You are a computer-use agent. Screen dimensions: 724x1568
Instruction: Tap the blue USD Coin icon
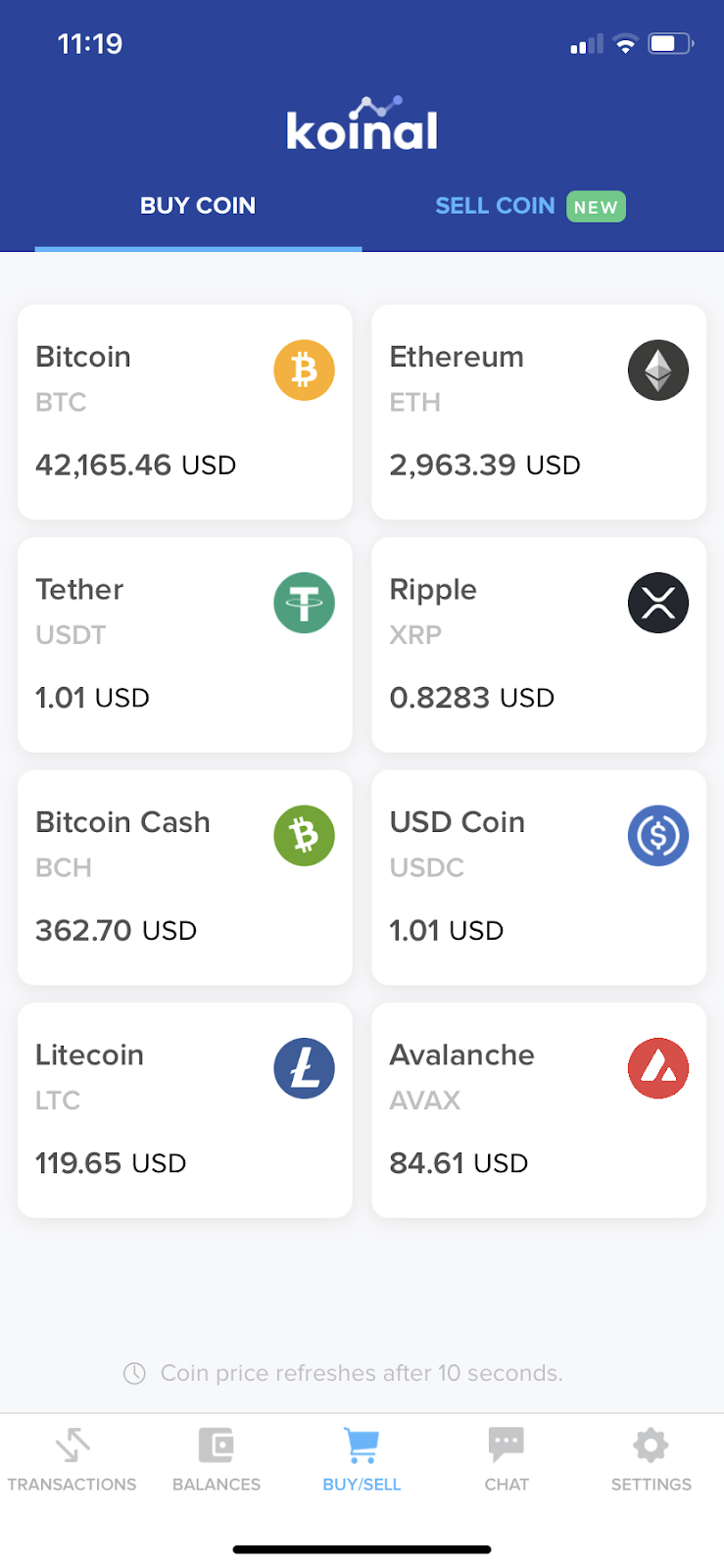coord(657,836)
